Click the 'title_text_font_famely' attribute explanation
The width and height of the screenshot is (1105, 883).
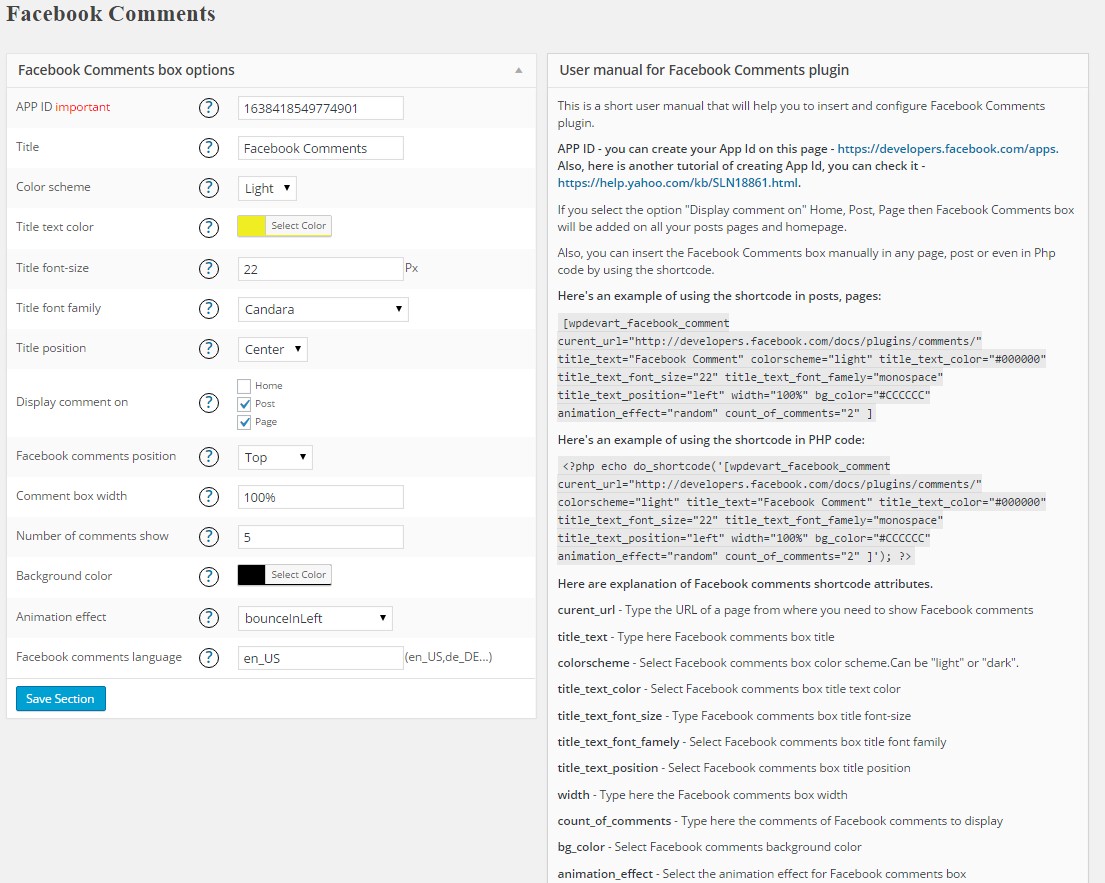pos(752,742)
